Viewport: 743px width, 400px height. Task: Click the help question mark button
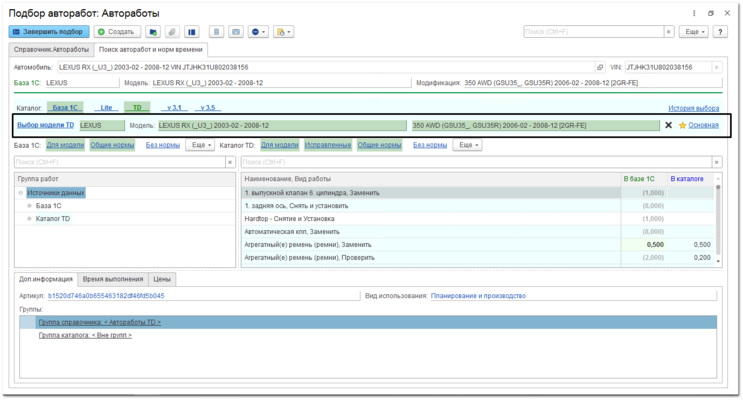point(720,32)
